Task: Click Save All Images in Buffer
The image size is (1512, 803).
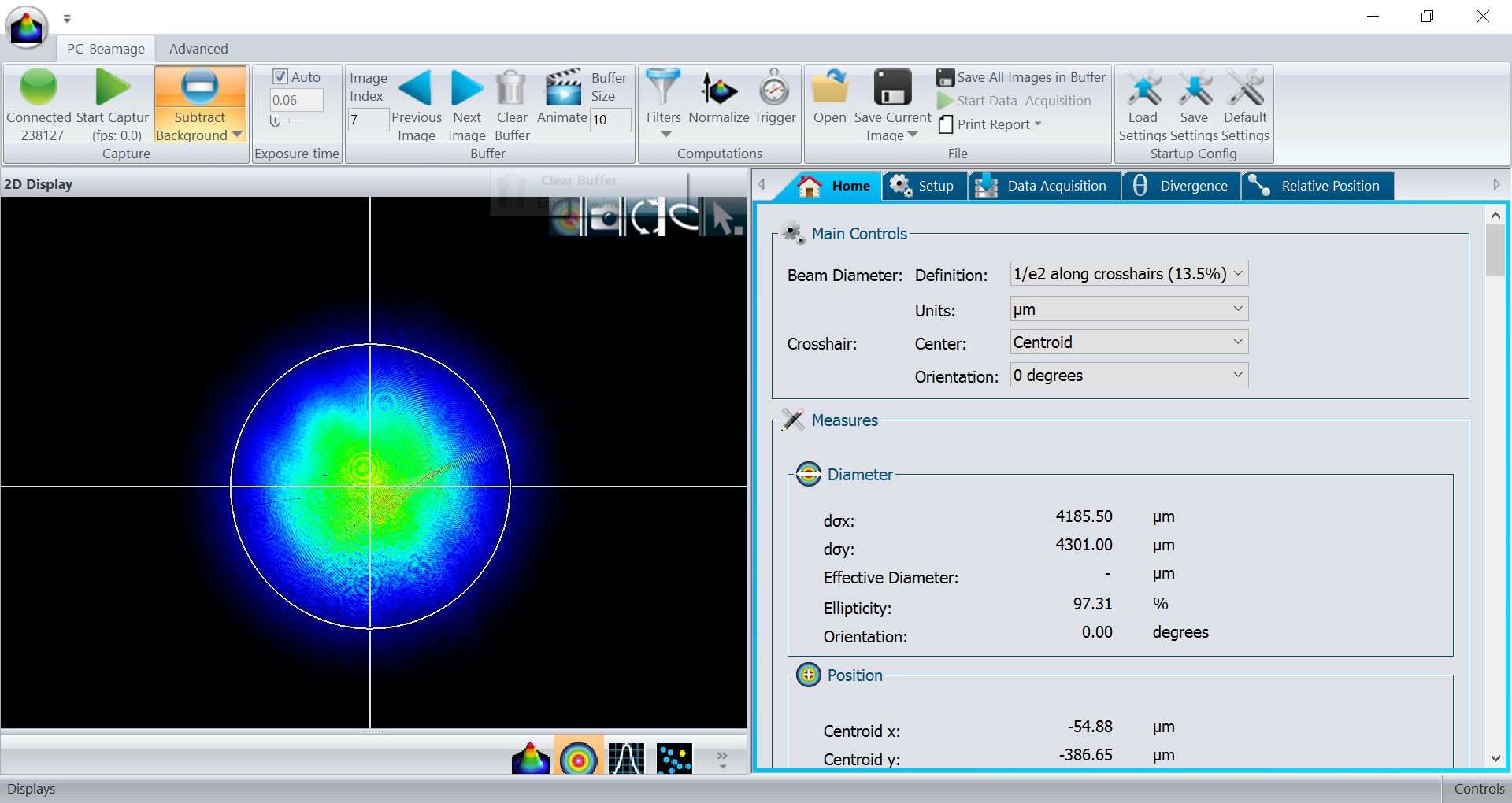Action: click(x=1021, y=77)
